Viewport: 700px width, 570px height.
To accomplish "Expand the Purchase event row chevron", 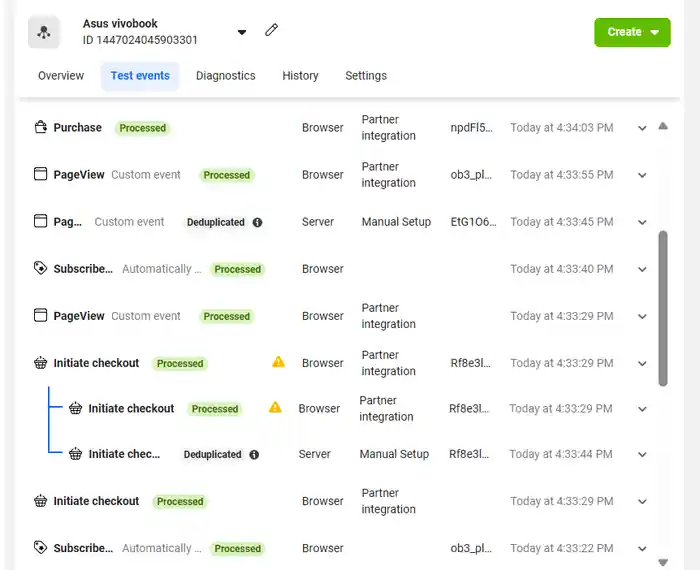I will [x=642, y=128].
